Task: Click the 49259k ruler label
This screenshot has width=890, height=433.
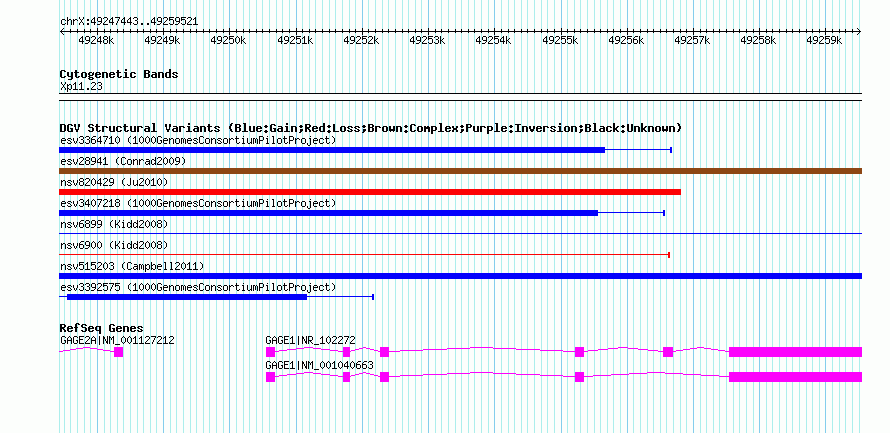Action: click(x=825, y=40)
